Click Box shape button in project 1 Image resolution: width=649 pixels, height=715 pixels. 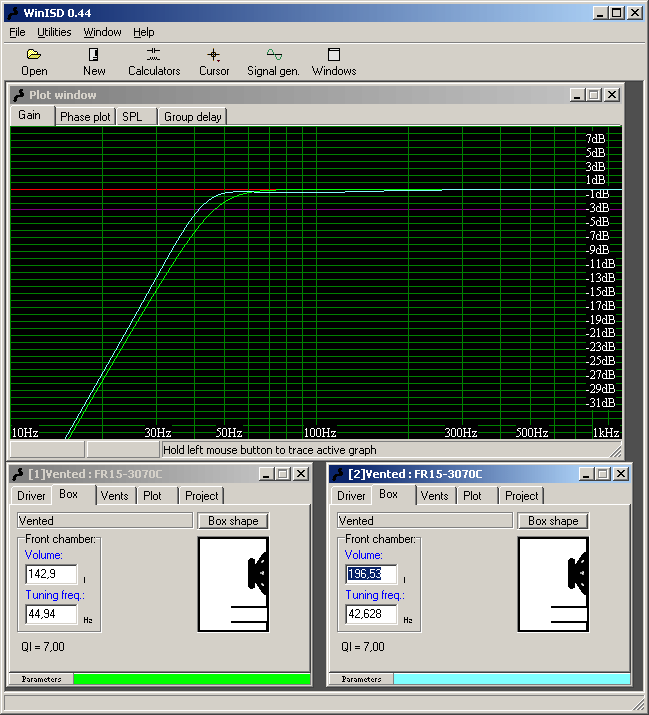pos(233,521)
